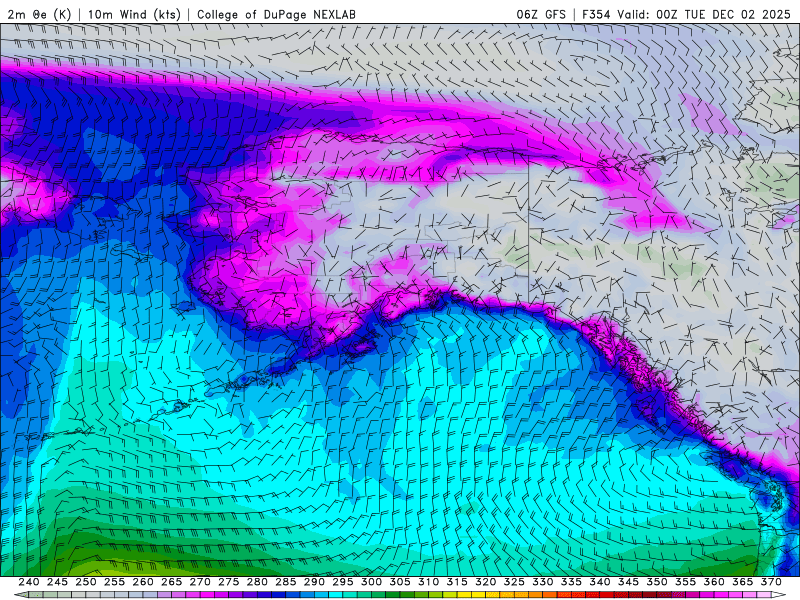Click the "2m θe (K)" title text
The height and width of the screenshot is (600, 800).
pos(39,14)
